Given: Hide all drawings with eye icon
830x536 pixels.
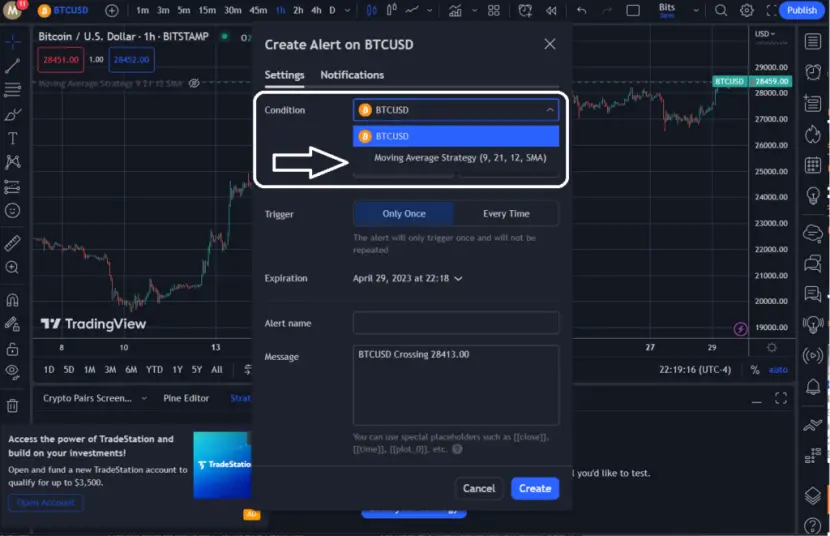Looking at the screenshot, I should (x=12, y=372).
